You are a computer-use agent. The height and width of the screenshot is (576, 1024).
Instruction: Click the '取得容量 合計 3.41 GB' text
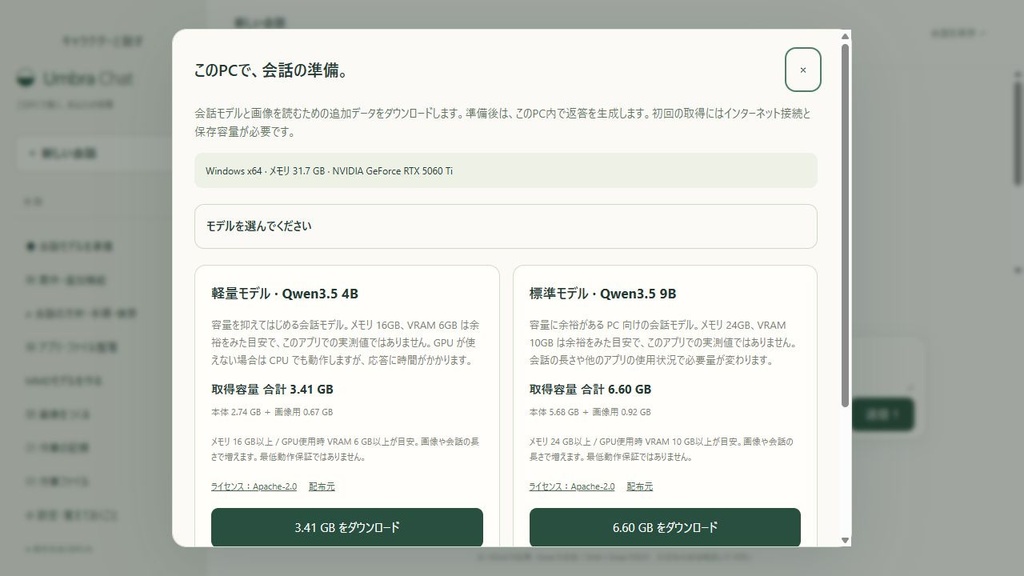[x=272, y=389]
